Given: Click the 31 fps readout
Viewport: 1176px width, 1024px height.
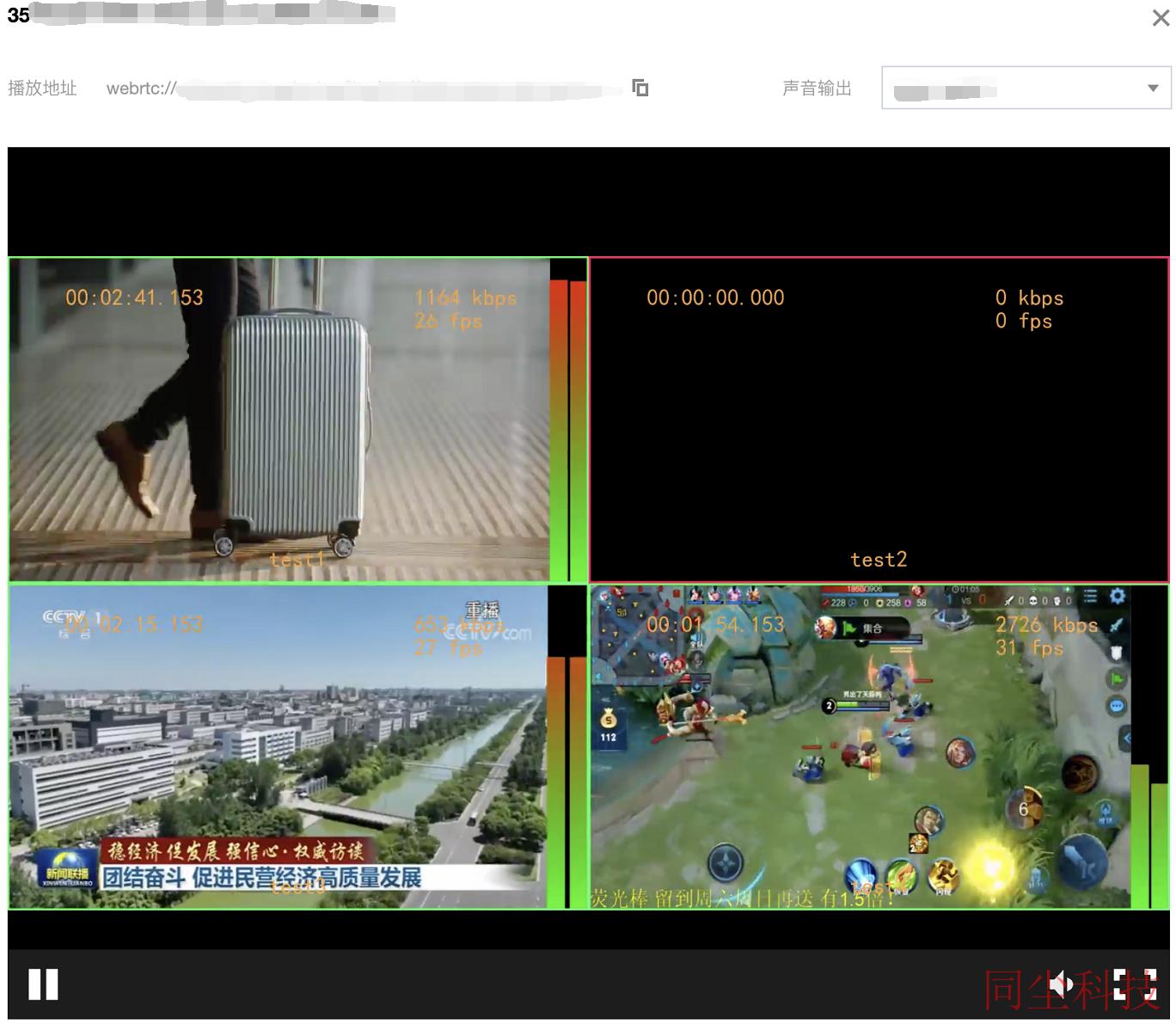Looking at the screenshot, I should [1029, 647].
